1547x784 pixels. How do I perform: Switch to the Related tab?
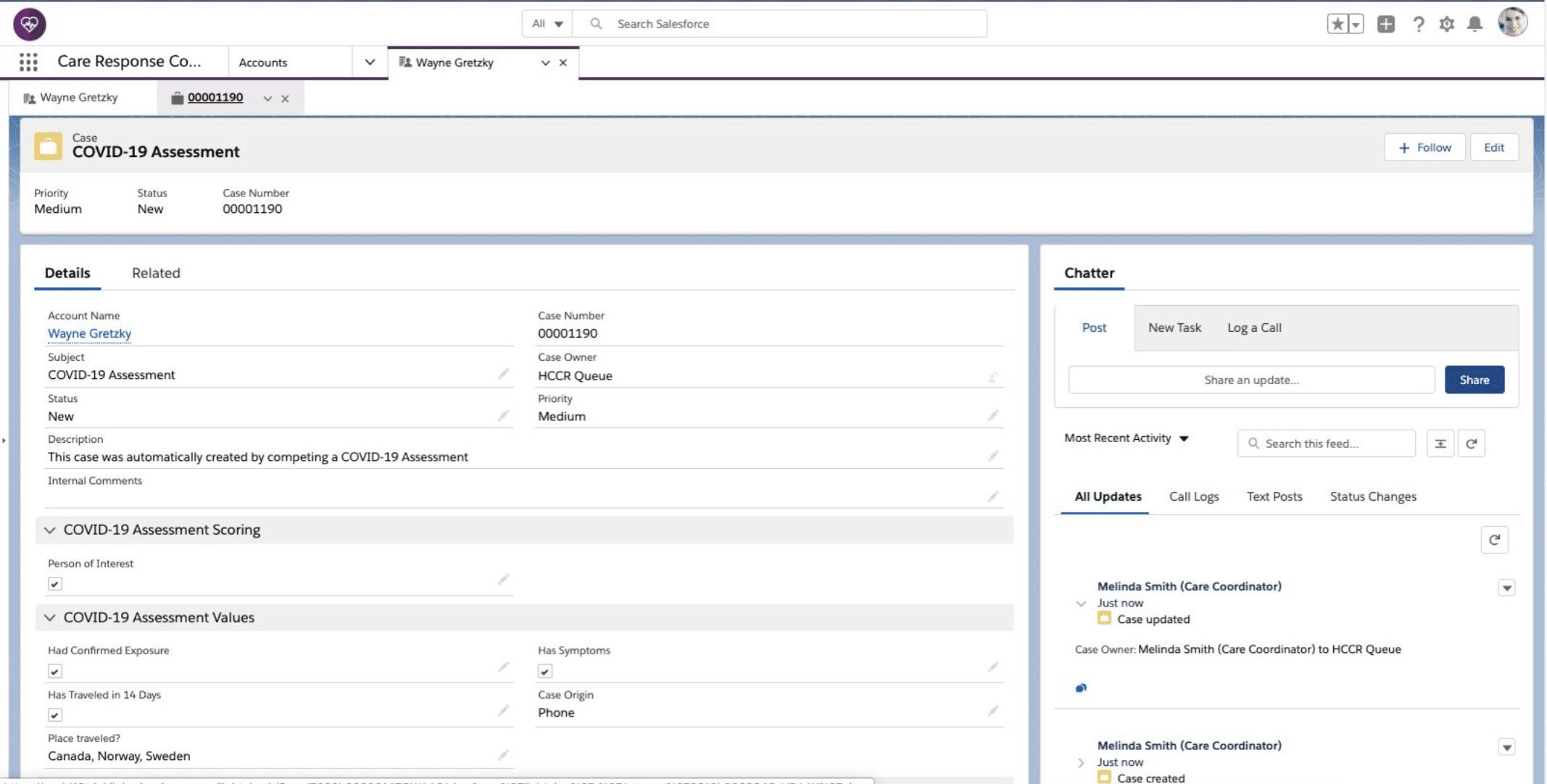tap(156, 273)
